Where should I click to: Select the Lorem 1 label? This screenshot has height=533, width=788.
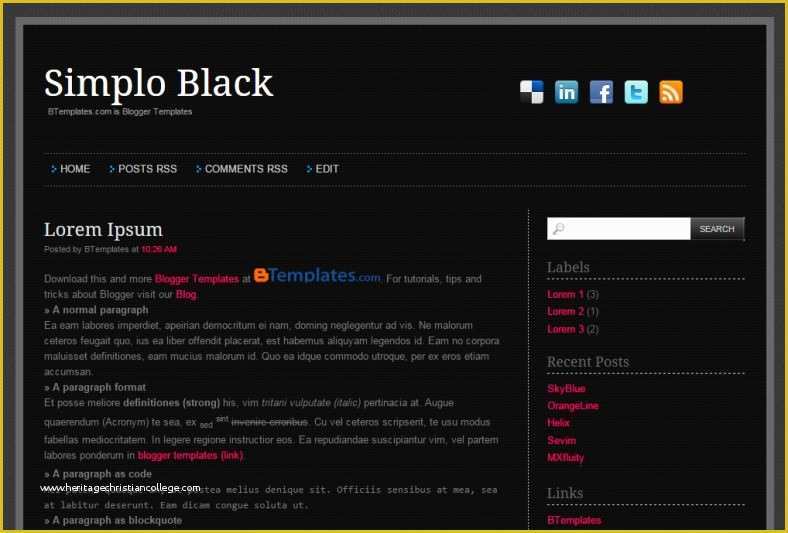tap(565, 294)
